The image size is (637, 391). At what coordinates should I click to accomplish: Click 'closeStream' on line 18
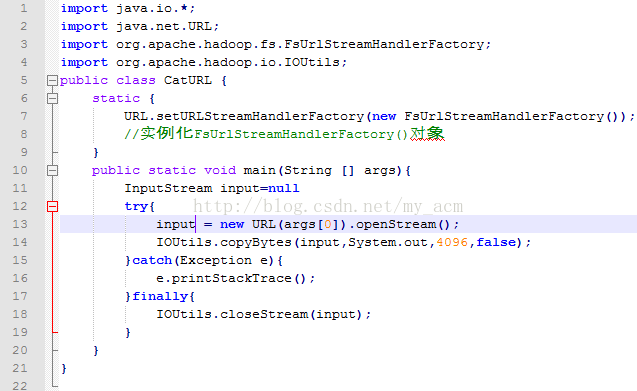264,314
